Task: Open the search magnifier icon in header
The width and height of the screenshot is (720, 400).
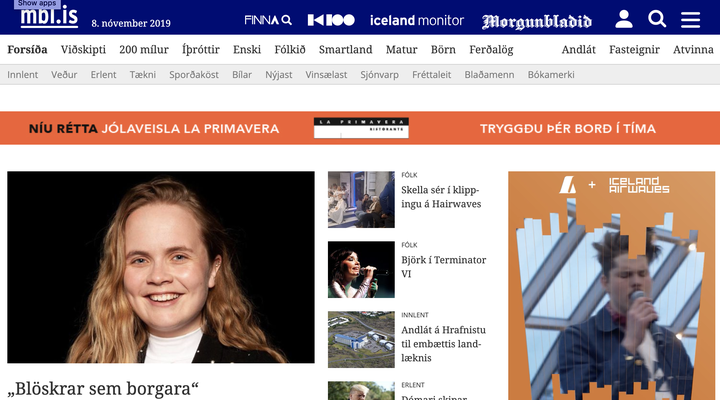Action: point(657,19)
